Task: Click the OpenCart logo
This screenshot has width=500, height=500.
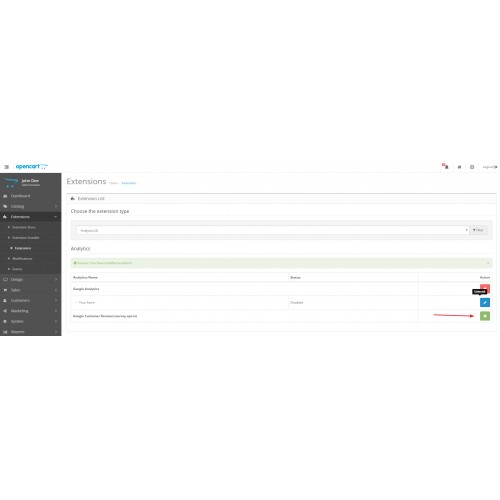Action: click(x=32, y=166)
